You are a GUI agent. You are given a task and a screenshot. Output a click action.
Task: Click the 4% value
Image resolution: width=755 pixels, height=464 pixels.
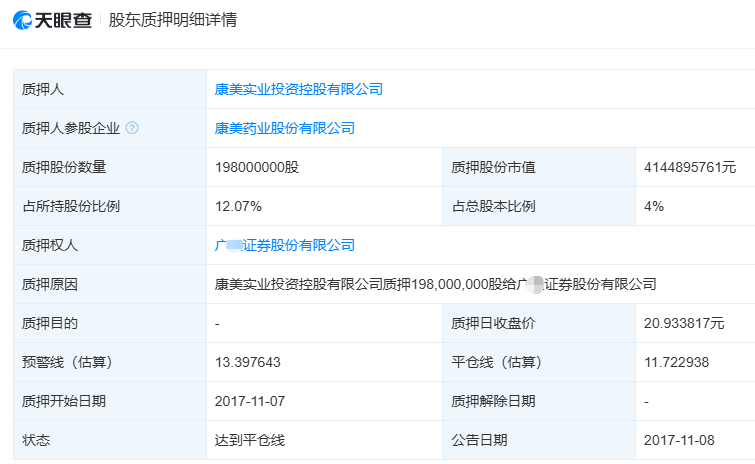[654, 206]
